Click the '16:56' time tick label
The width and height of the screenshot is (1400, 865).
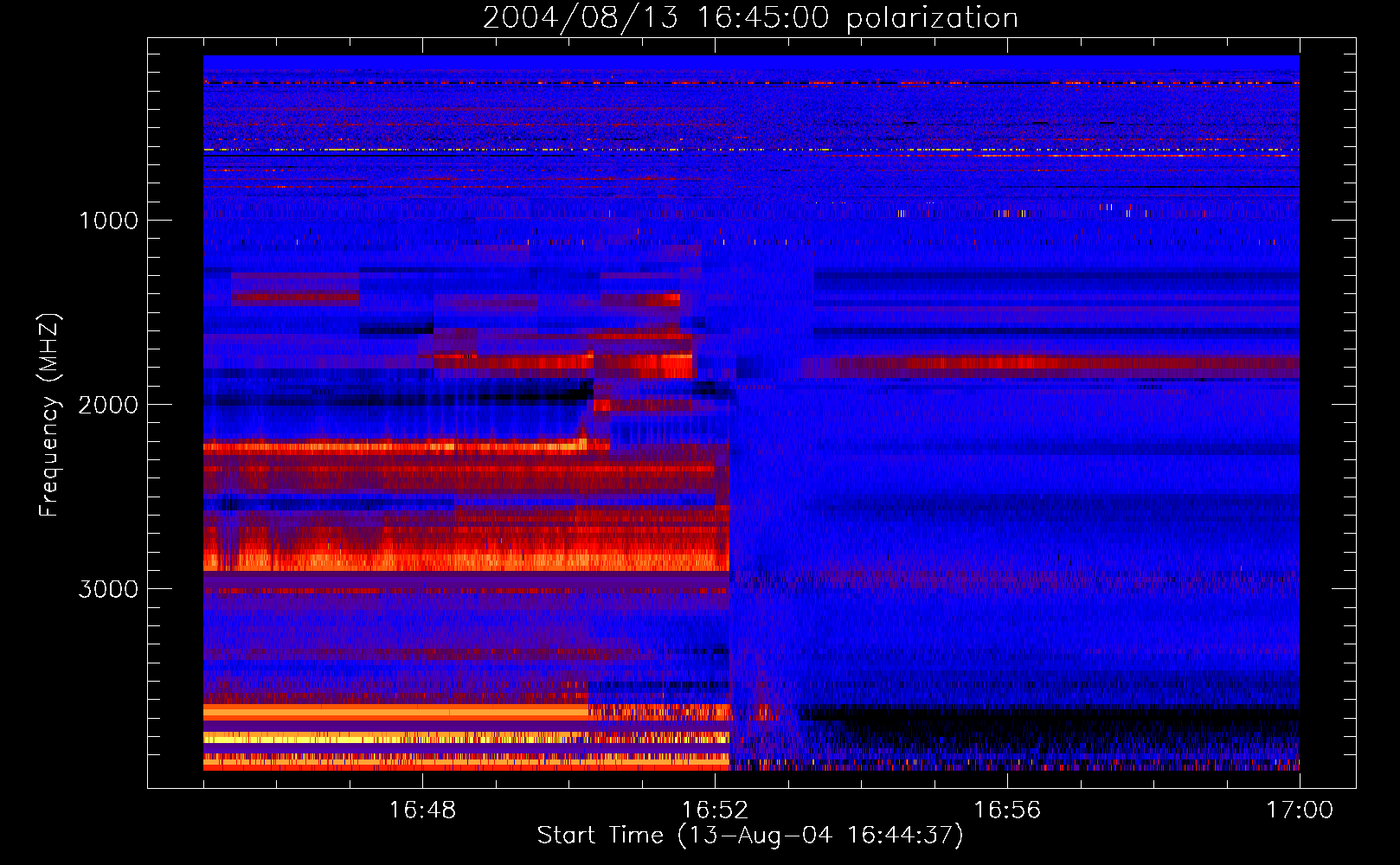click(1007, 811)
